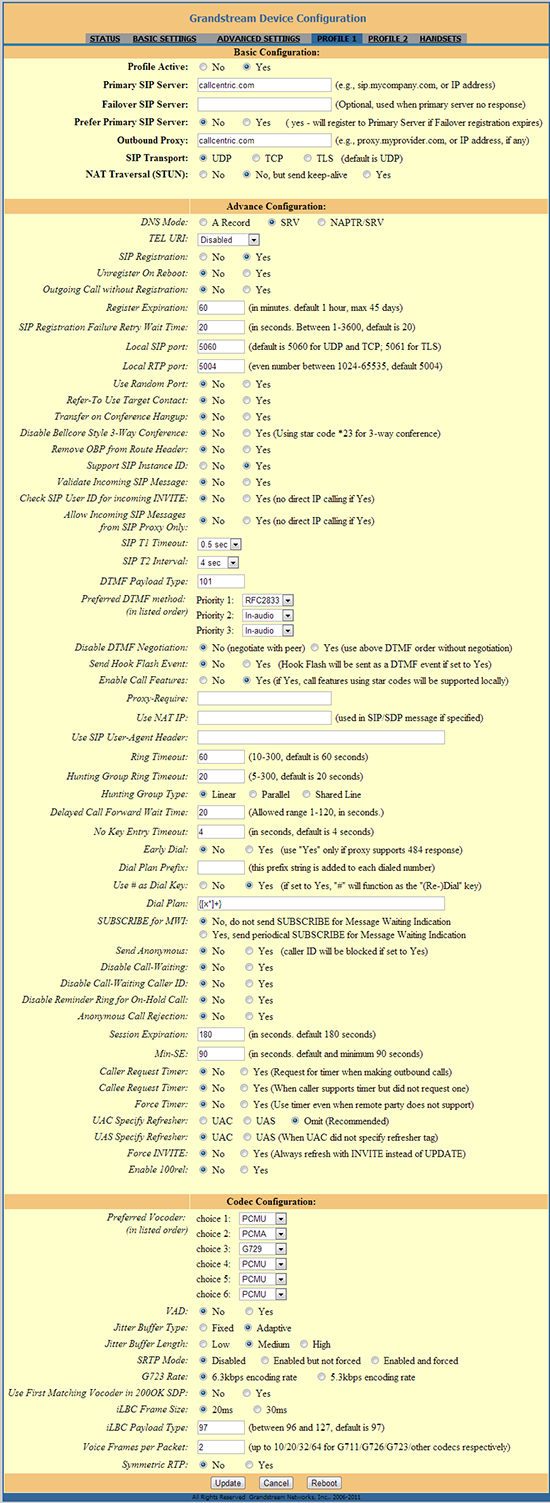
Task: Select the PROFILE 1 tab
Action: coord(336,38)
